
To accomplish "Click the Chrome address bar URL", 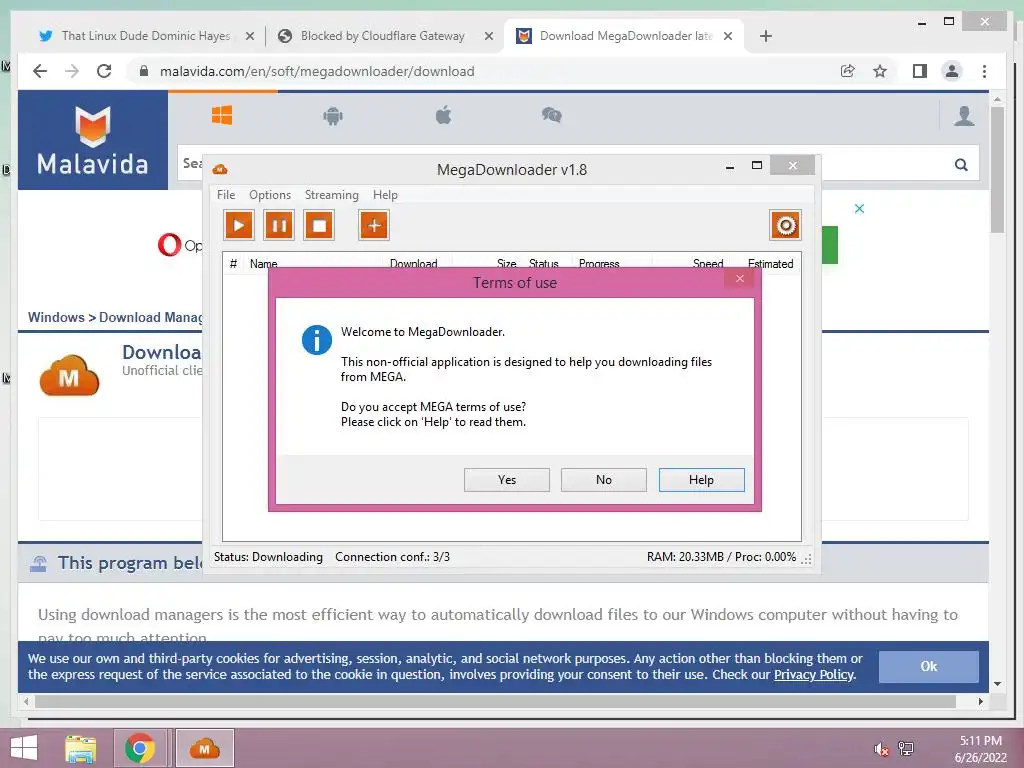I will [317, 71].
